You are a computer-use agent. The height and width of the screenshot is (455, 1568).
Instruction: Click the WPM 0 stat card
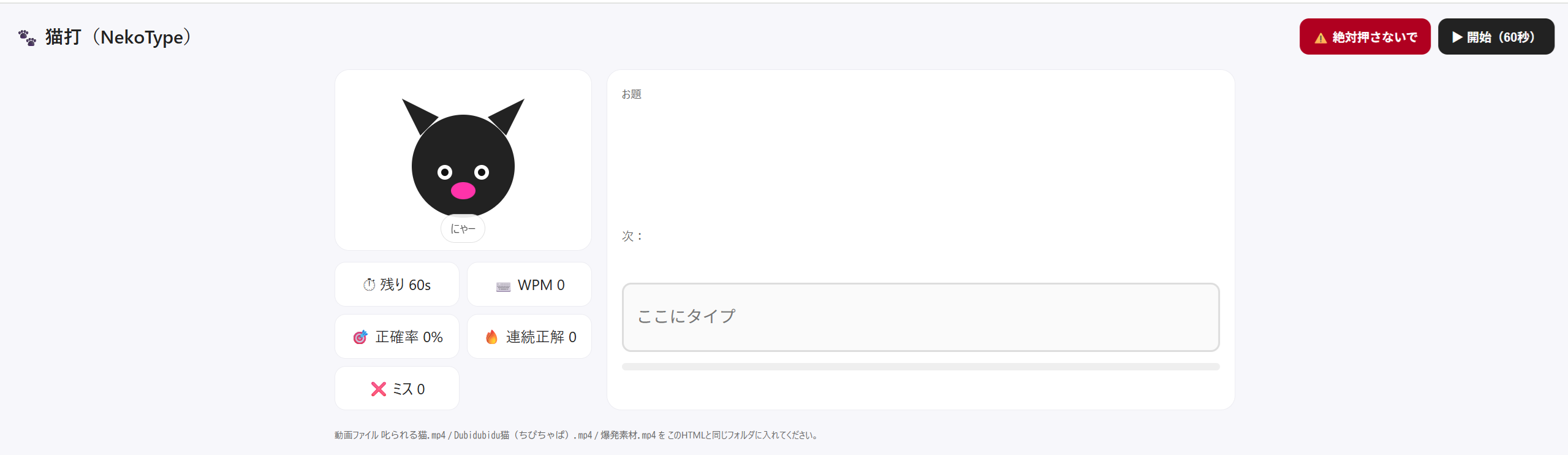(x=529, y=285)
